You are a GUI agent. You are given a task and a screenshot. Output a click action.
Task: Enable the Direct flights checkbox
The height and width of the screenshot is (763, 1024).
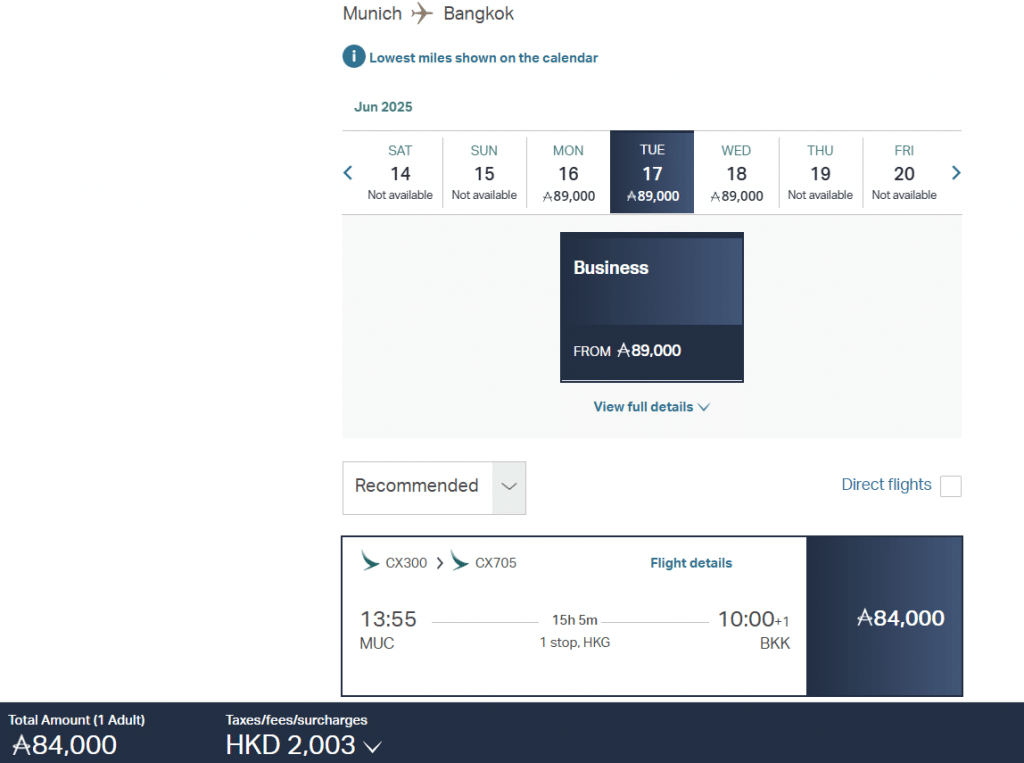pos(951,486)
